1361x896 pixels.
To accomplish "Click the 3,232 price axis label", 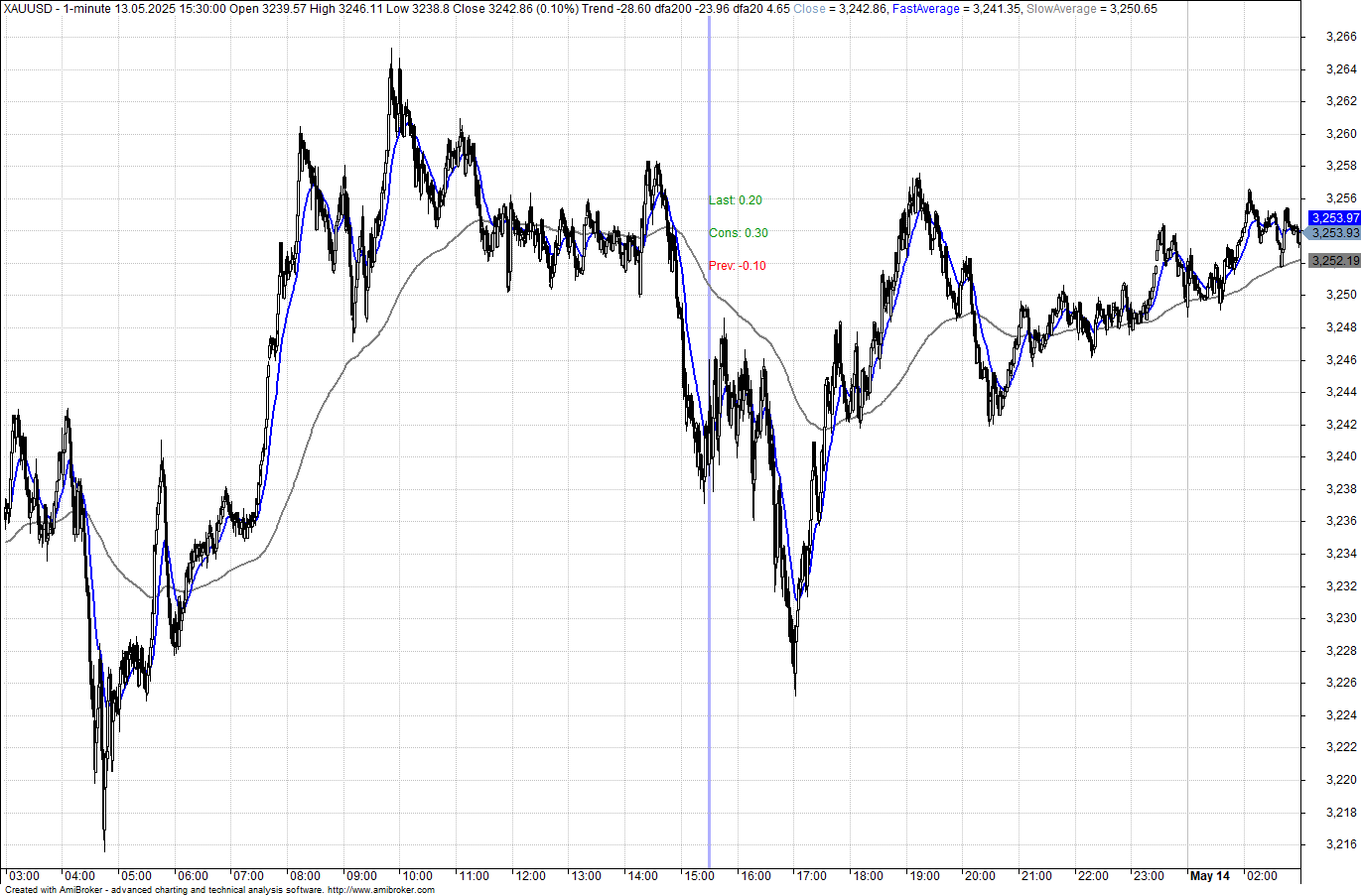I will pos(1341,586).
